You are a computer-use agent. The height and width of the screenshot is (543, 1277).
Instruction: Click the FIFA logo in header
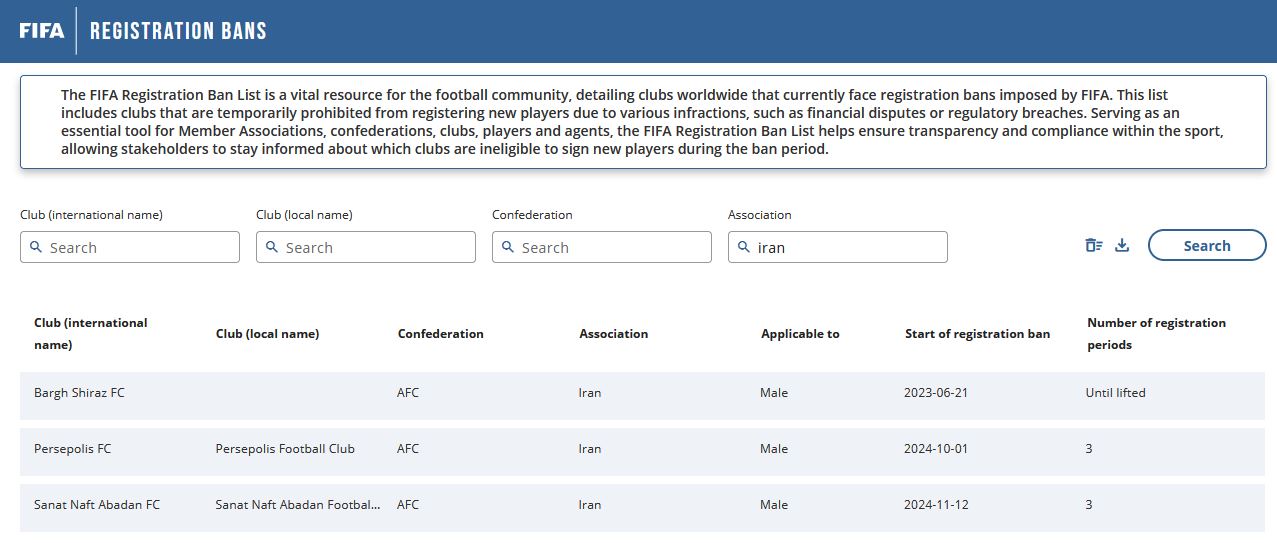(41, 30)
